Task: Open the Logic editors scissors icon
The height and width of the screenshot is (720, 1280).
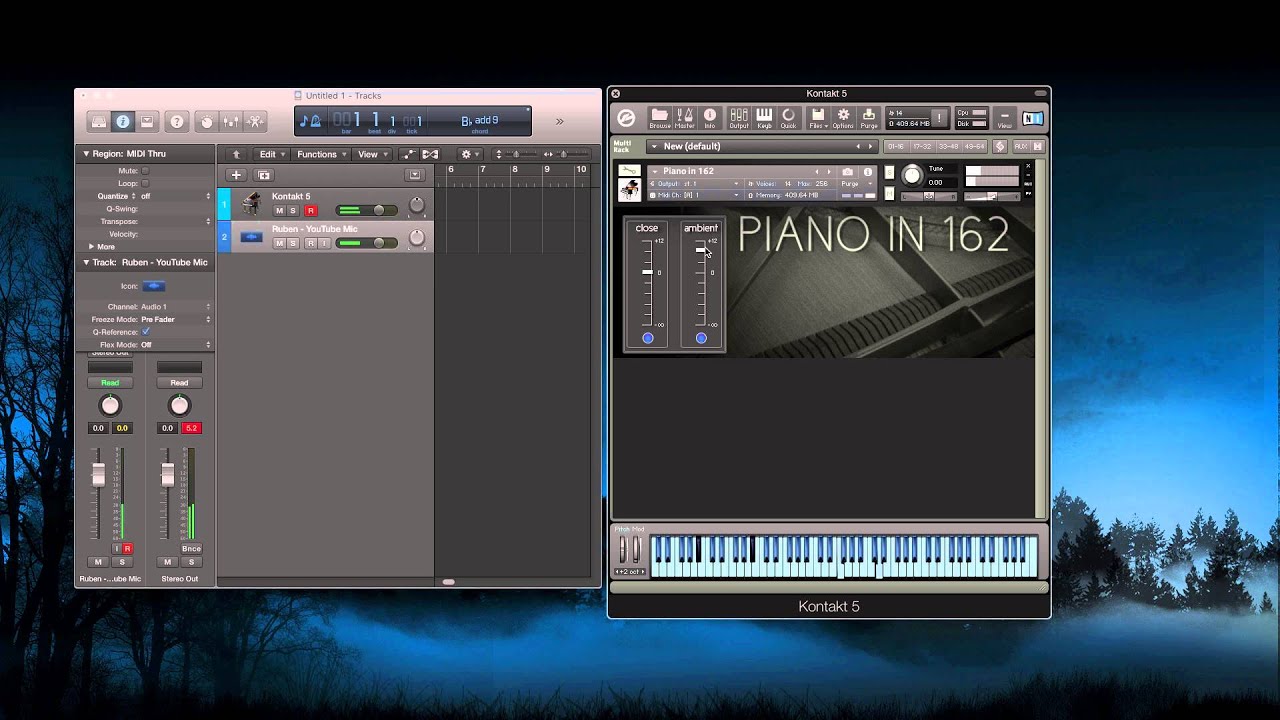Action: [255, 121]
